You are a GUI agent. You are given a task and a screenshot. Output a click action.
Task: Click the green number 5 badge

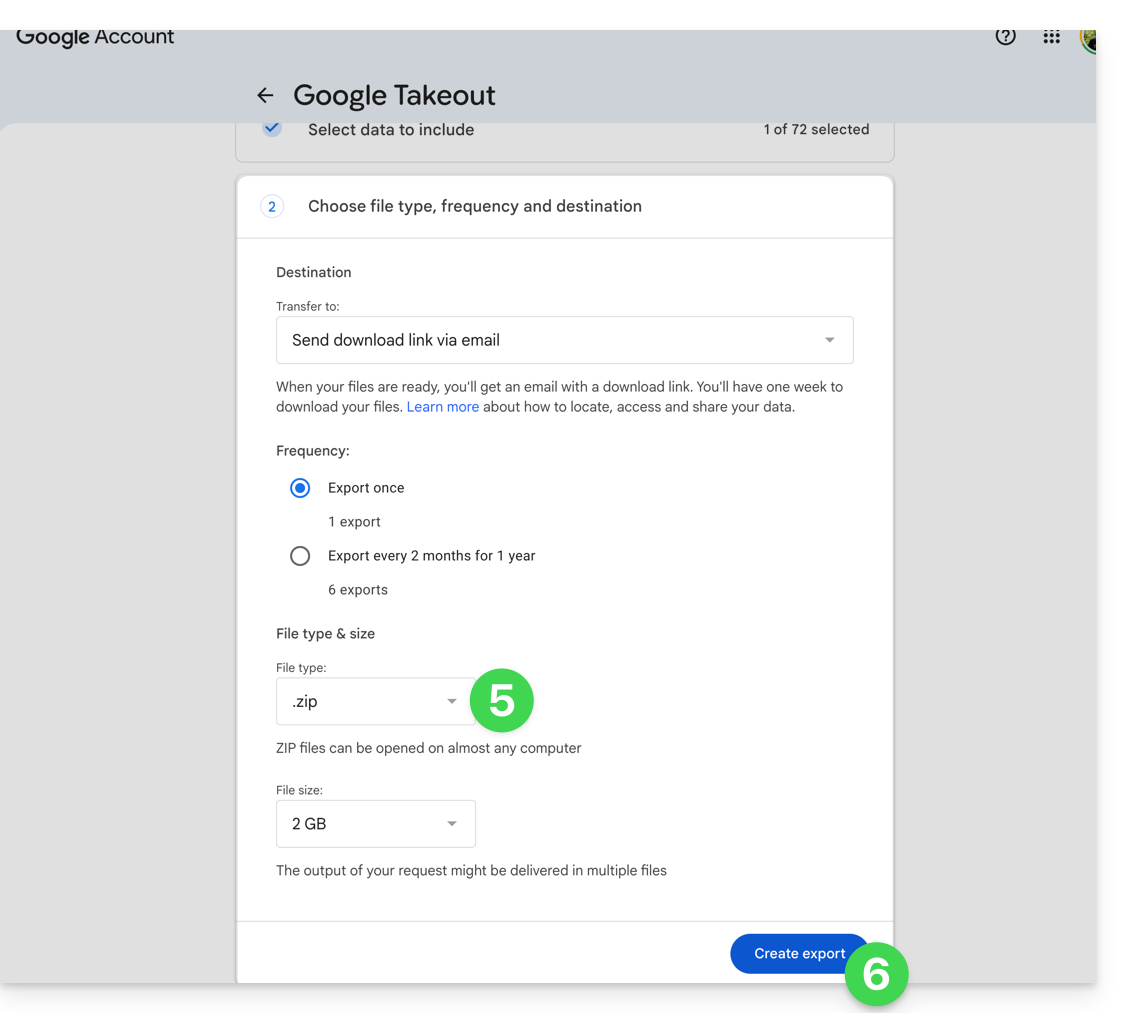click(x=501, y=701)
